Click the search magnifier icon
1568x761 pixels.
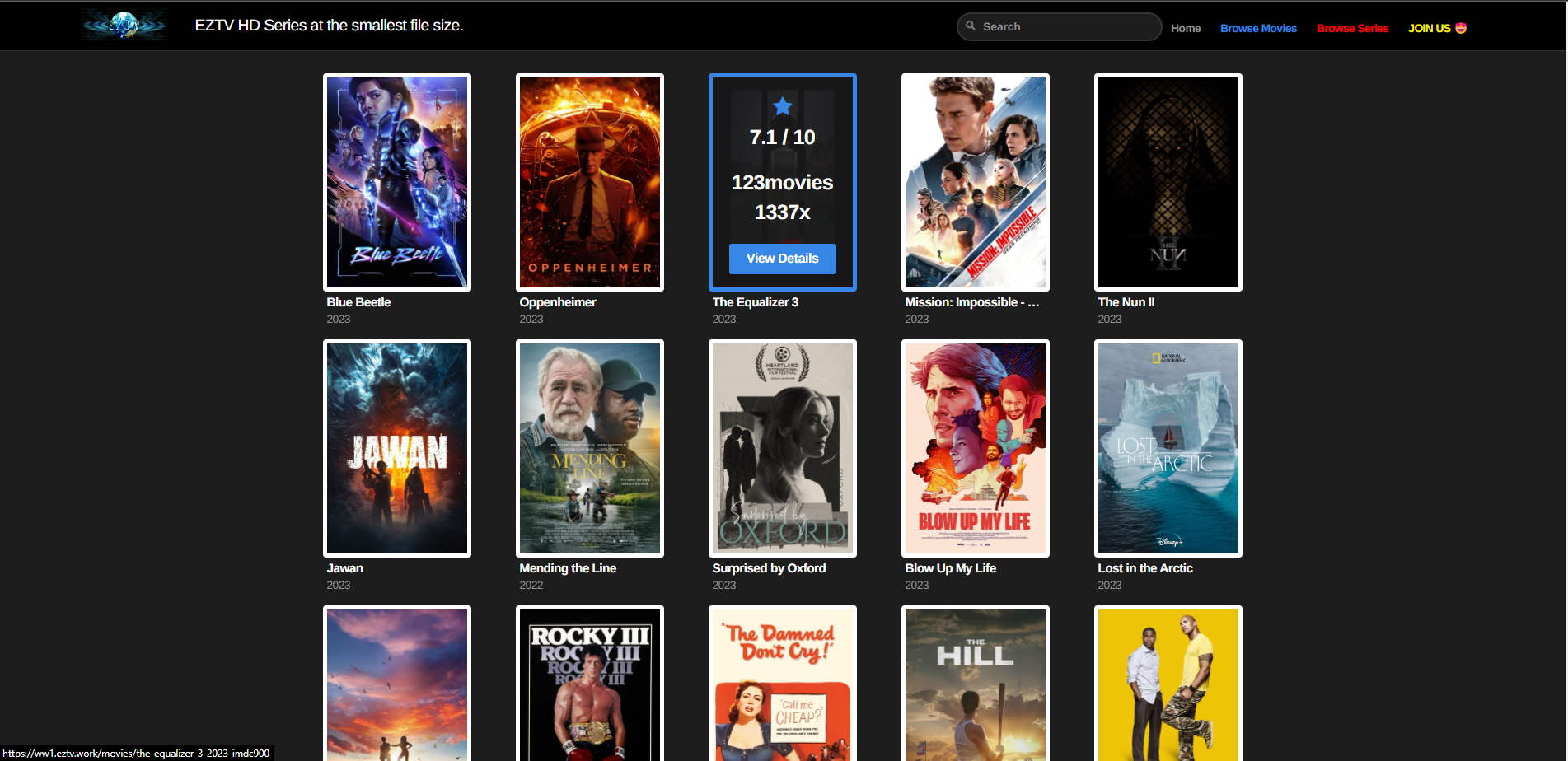[x=971, y=26]
